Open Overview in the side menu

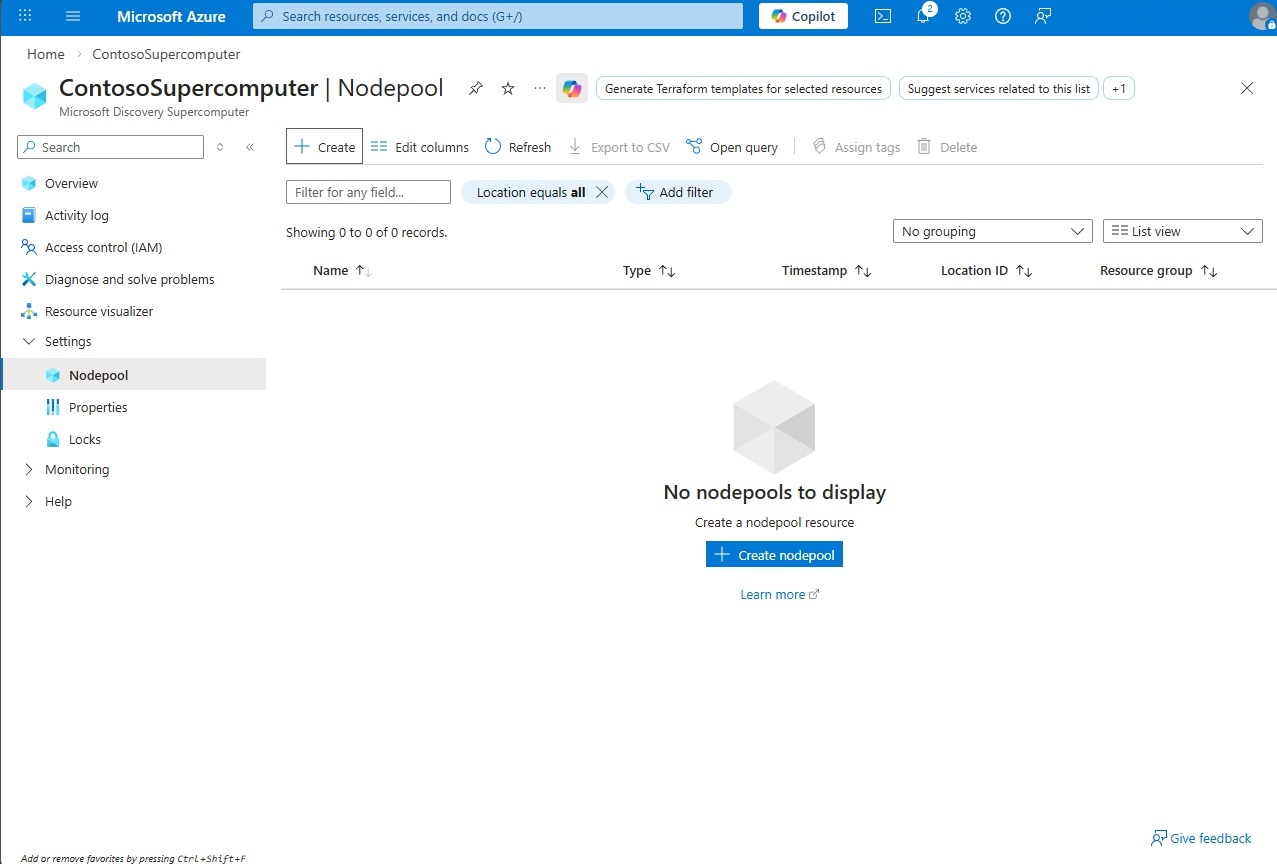click(71, 183)
